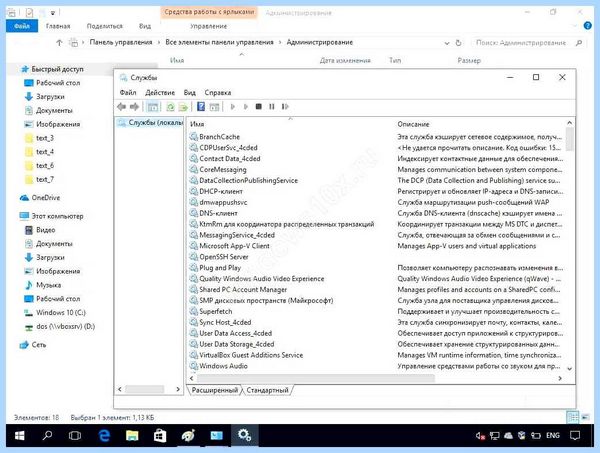Viewport: 600px width, 453px height.
Task: Open the Файл tab in Explorer window
Action: (x=22, y=26)
